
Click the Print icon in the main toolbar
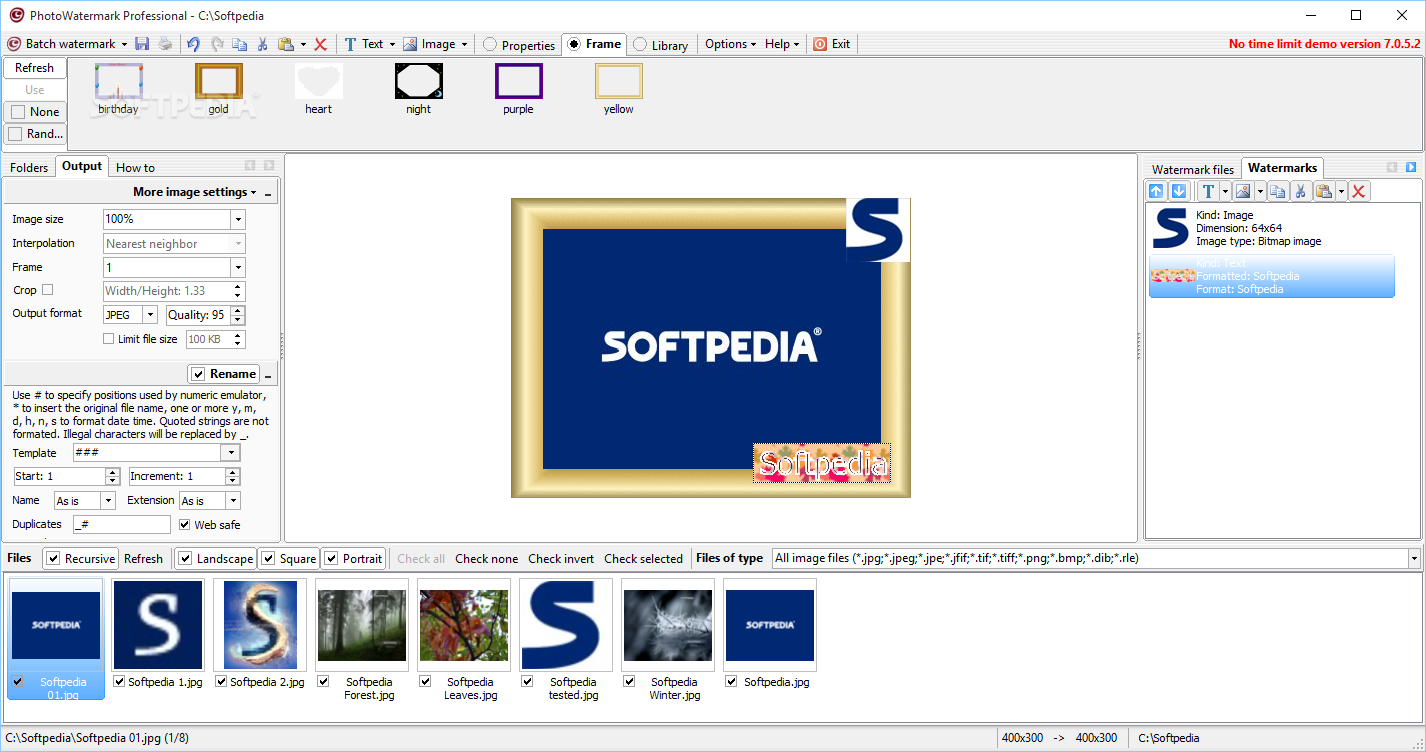click(x=165, y=44)
